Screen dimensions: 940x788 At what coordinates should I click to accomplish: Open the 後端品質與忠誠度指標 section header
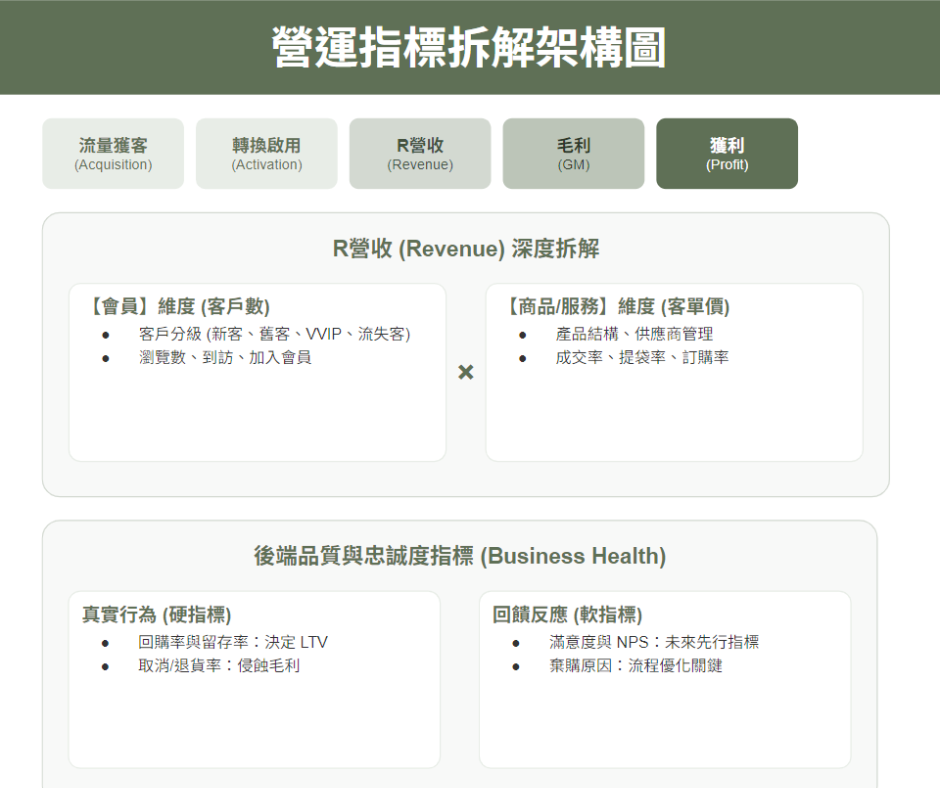(x=470, y=556)
